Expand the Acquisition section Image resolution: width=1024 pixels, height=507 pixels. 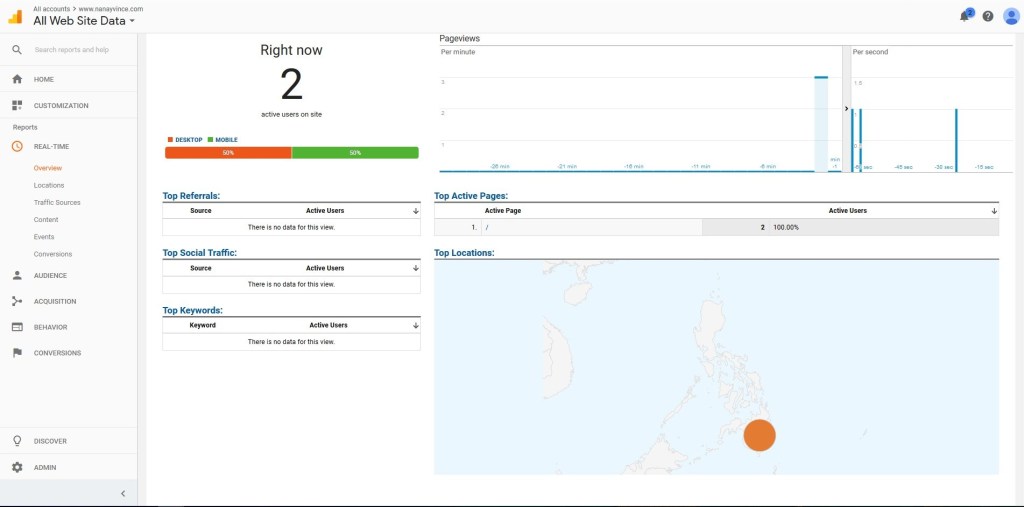click(x=54, y=301)
